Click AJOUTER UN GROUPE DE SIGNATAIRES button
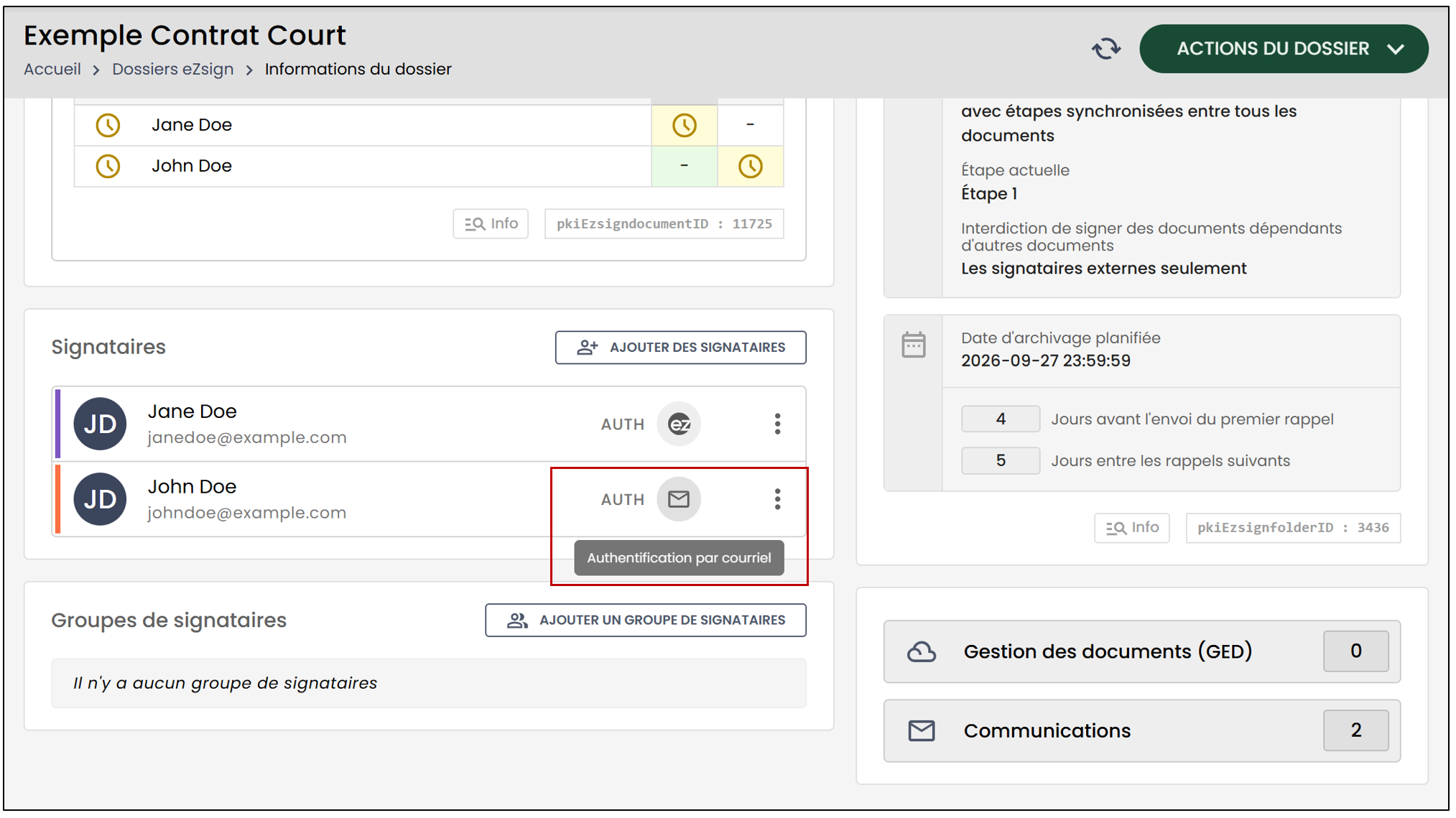The image size is (1456, 818). 645,621
